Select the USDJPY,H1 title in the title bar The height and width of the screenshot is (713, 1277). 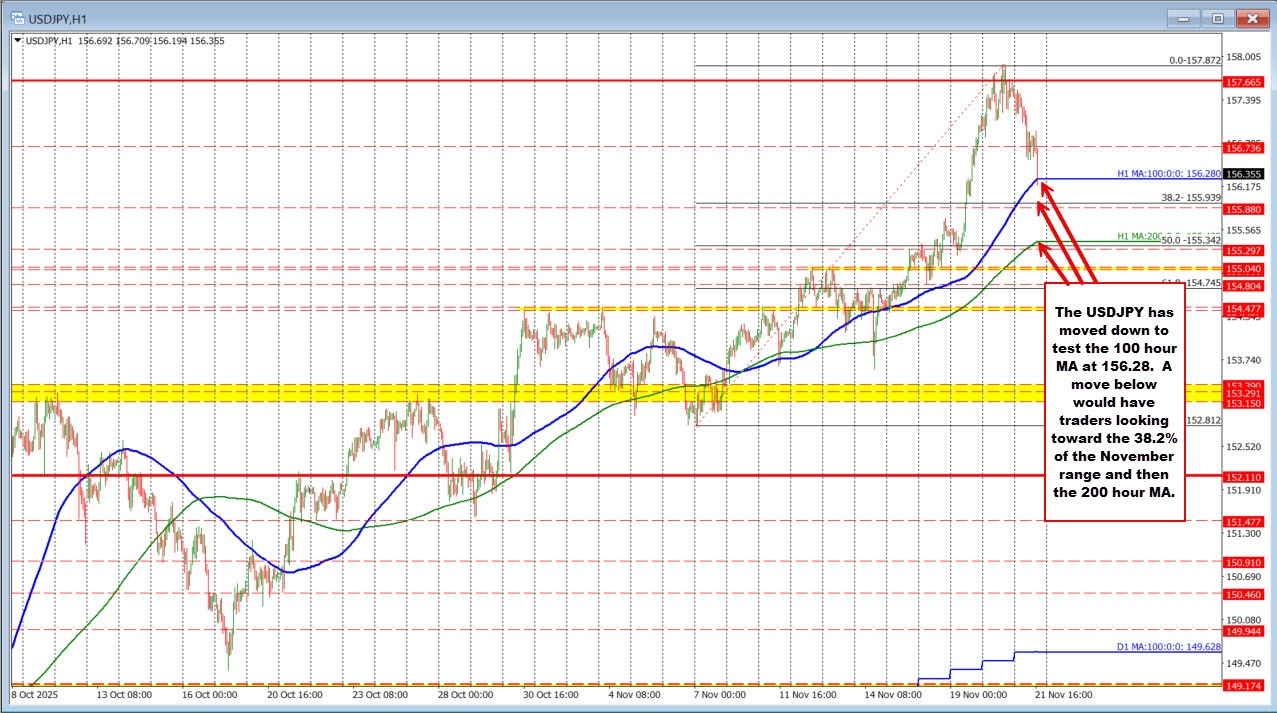(x=57, y=18)
